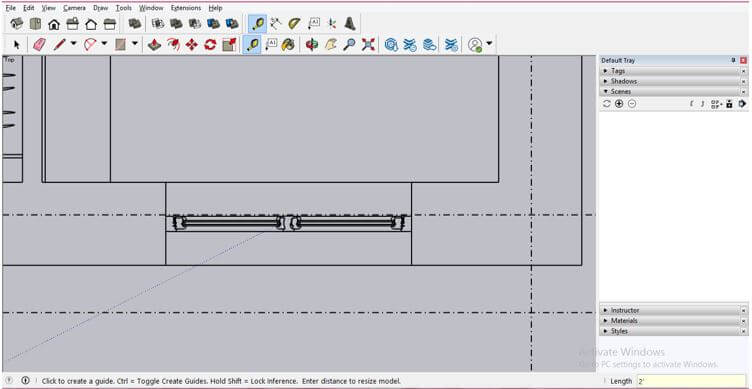
Task: Open the Line tool dropdown arrow
Action: [73, 44]
